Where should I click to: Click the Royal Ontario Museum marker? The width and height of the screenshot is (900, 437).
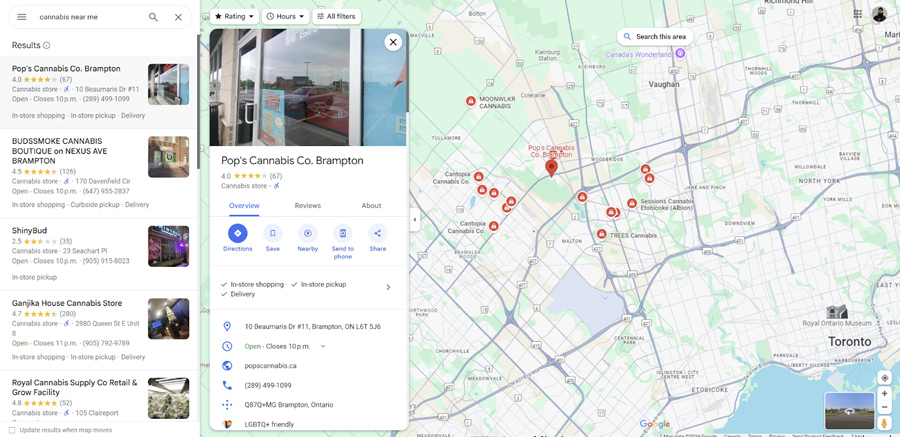[x=836, y=312]
